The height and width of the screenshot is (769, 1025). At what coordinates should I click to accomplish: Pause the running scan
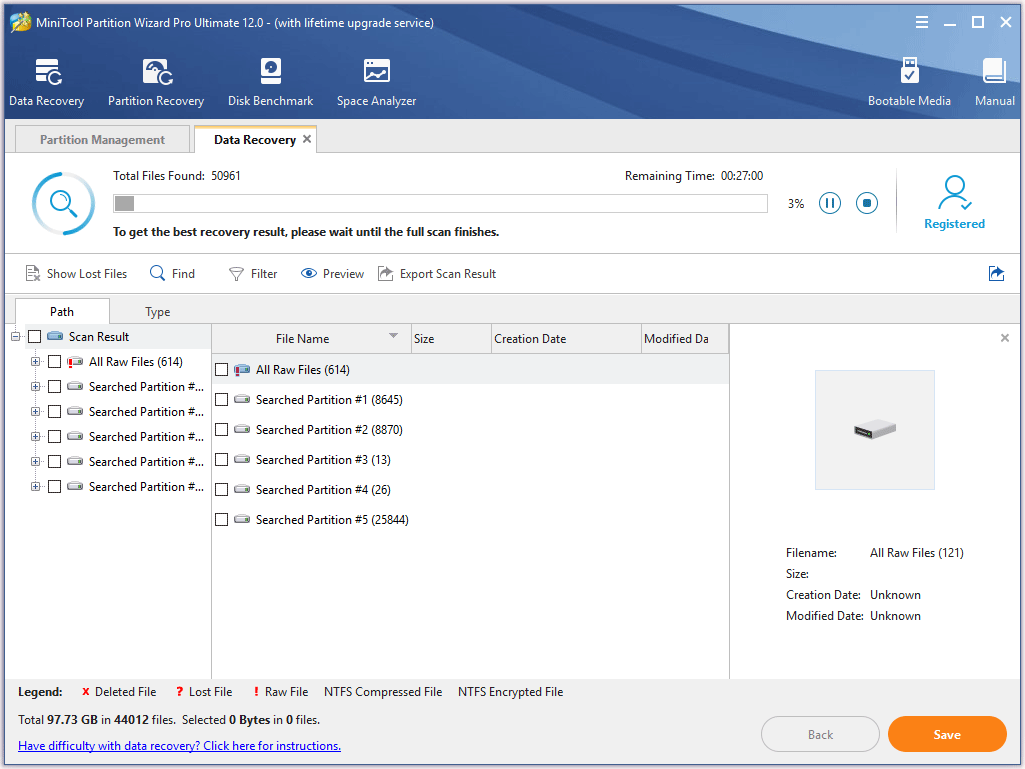coord(830,203)
